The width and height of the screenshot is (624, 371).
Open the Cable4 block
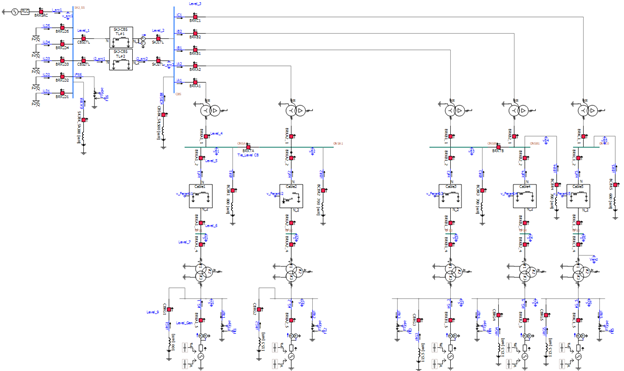point(525,196)
